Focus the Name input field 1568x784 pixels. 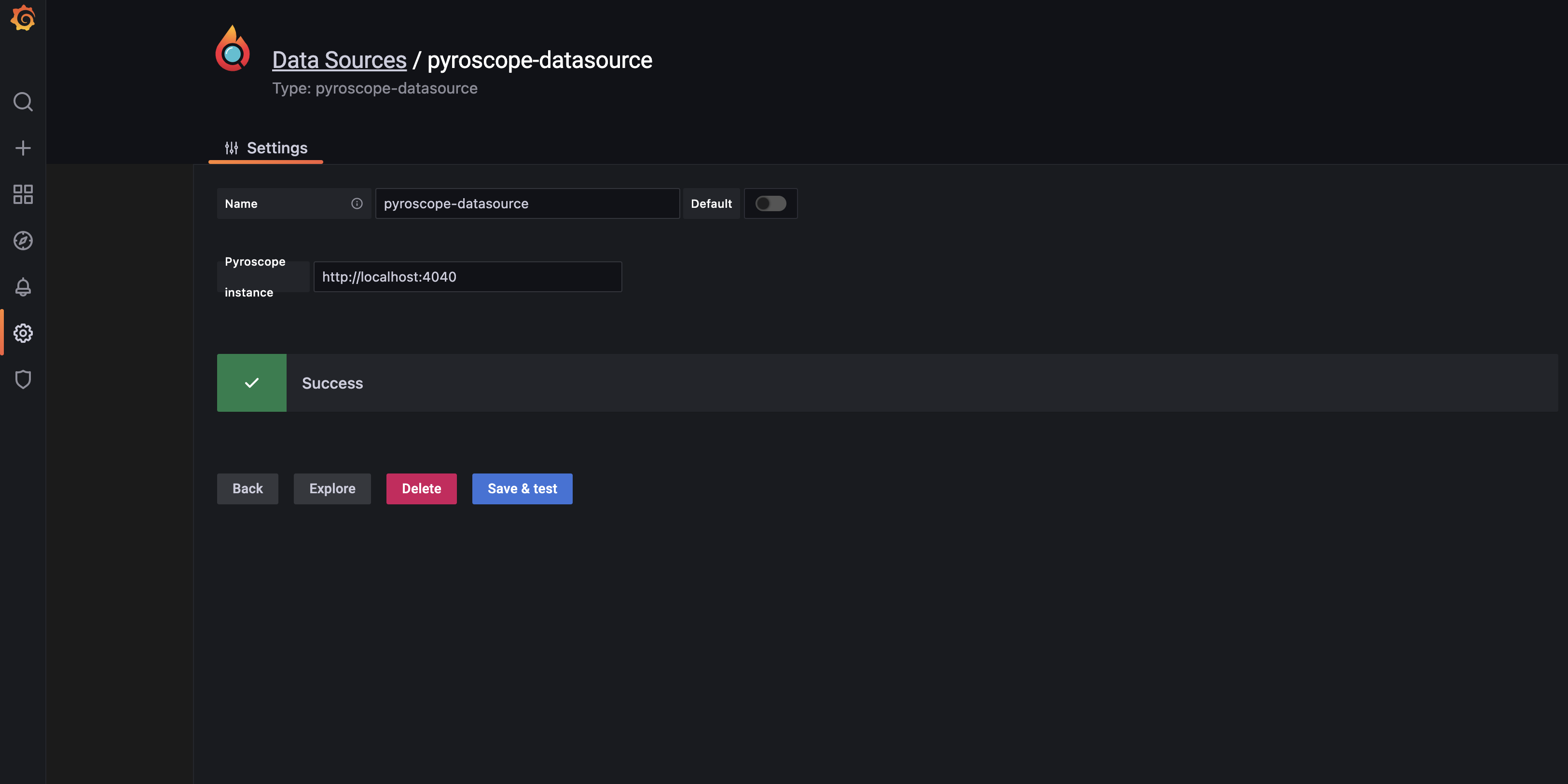coord(527,204)
